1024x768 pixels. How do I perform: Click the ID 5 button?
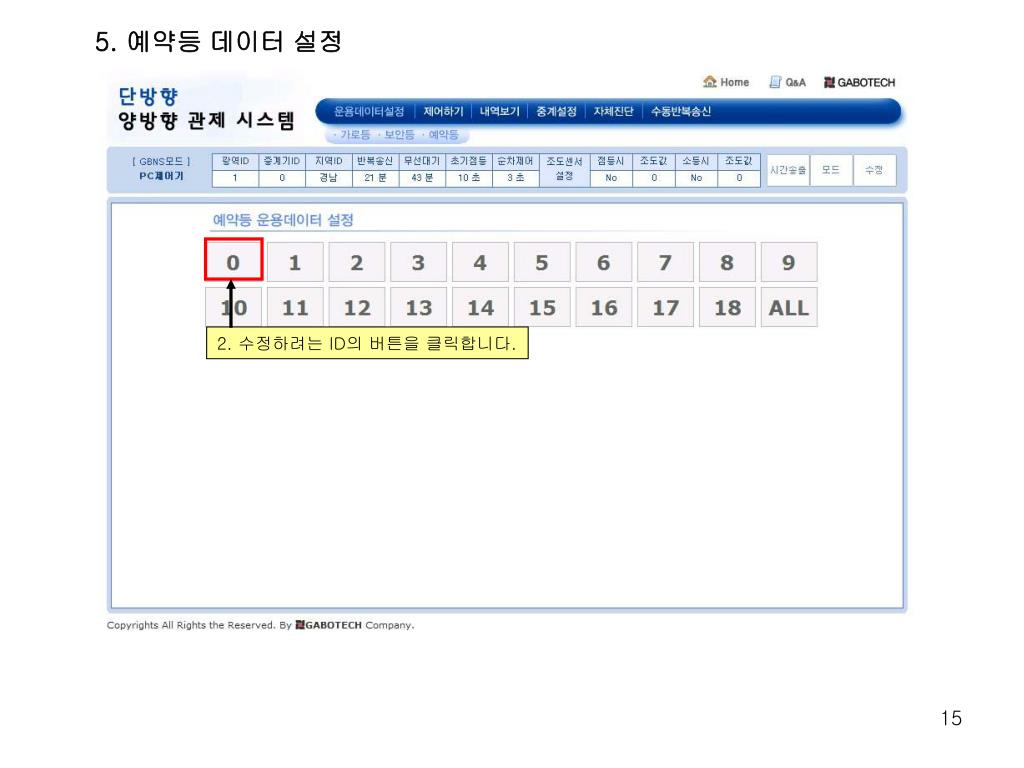pos(542,262)
